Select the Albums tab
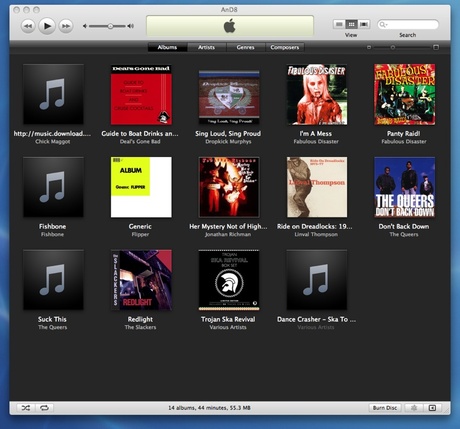This screenshot has width=460, height=429. click(167, 47)
